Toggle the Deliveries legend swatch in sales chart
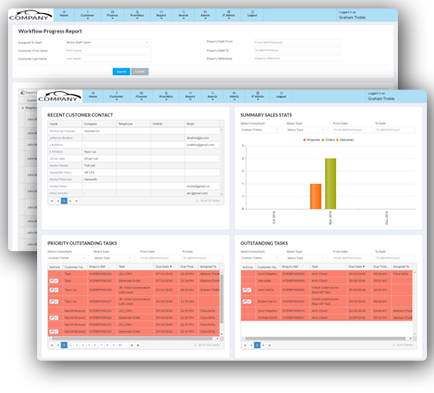Viewport: 434px width, 393px height. coord(338,140)
